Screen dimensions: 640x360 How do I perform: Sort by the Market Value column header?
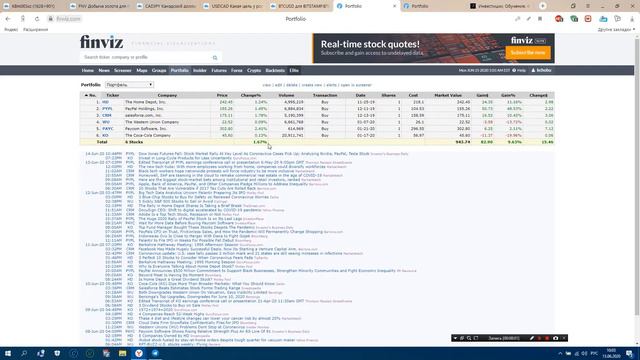tap(448, 95)
